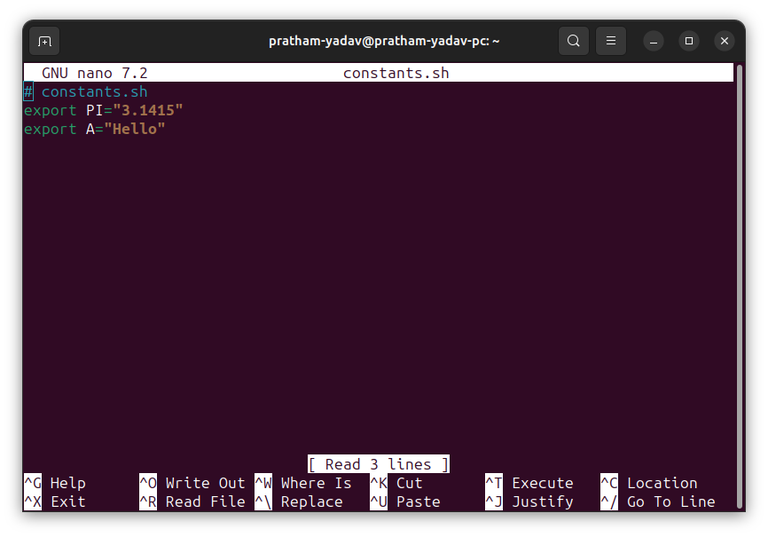The height and width of the screenshot is (537, 768).
Task: Click the '[ Read 3 lines ]' status message
Action: tap(379, 464)
